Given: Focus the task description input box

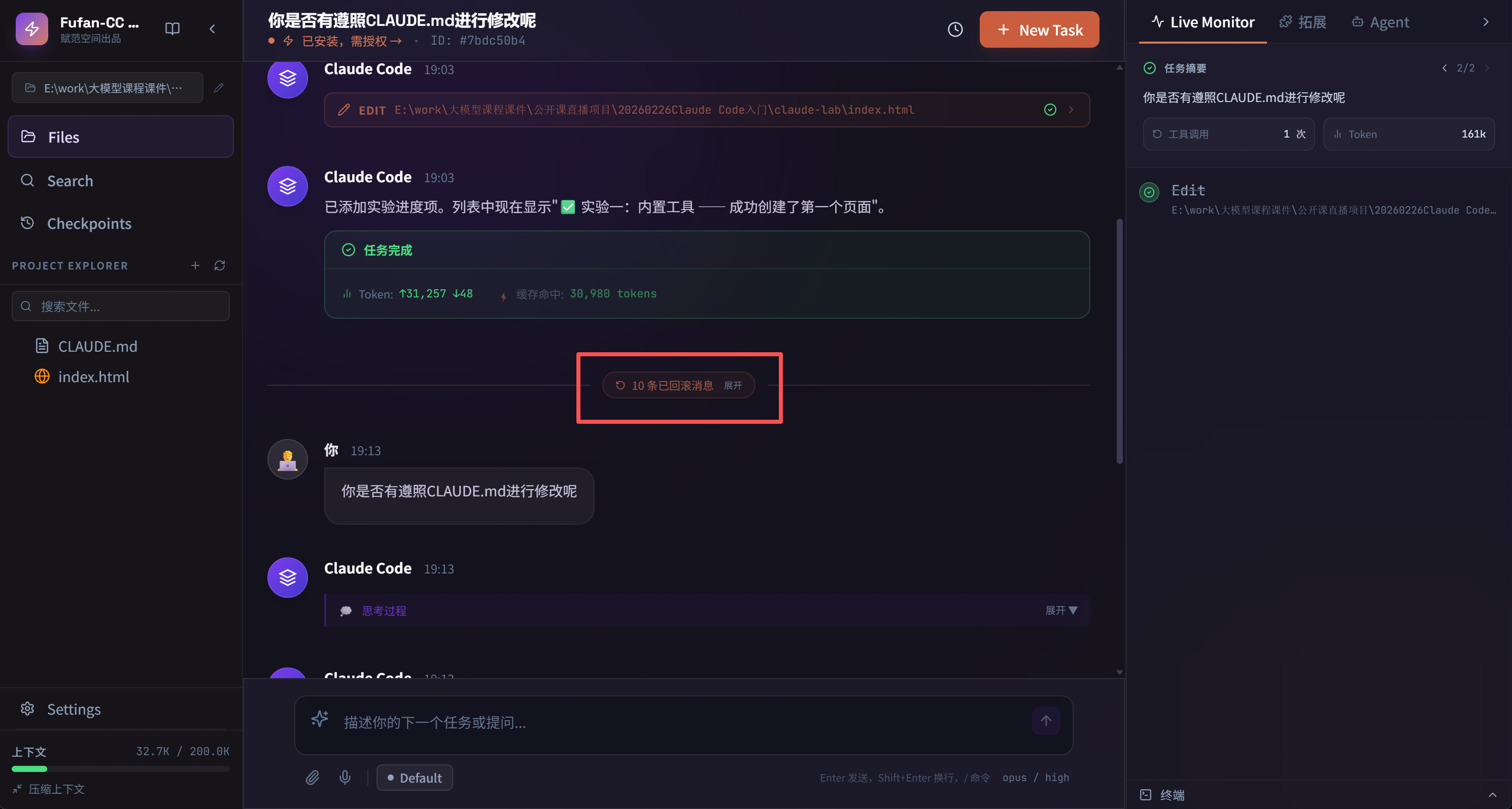Looking at the screenshot, I should click(x=684, y=725).
